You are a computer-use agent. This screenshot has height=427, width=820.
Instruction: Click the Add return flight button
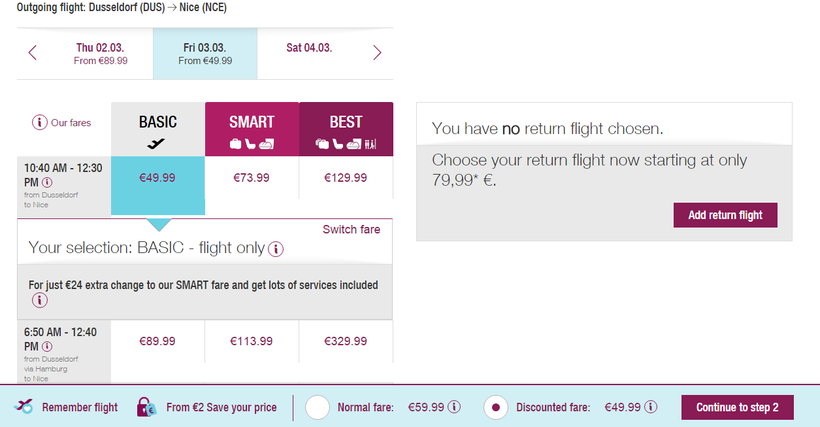725,215
